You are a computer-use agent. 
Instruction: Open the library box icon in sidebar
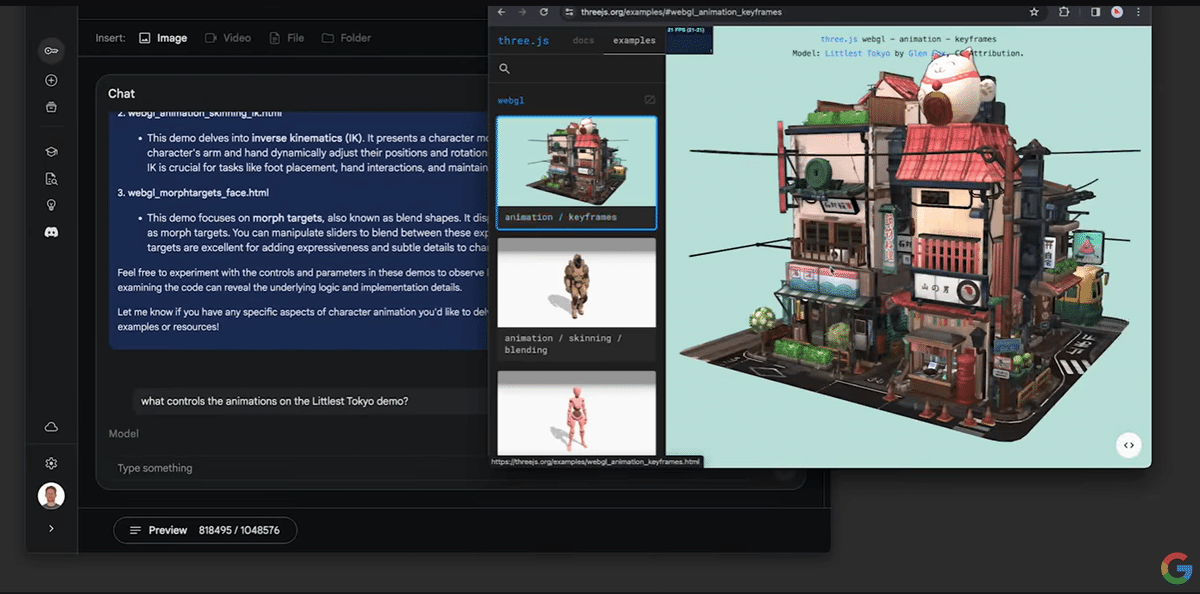point(51,107)
